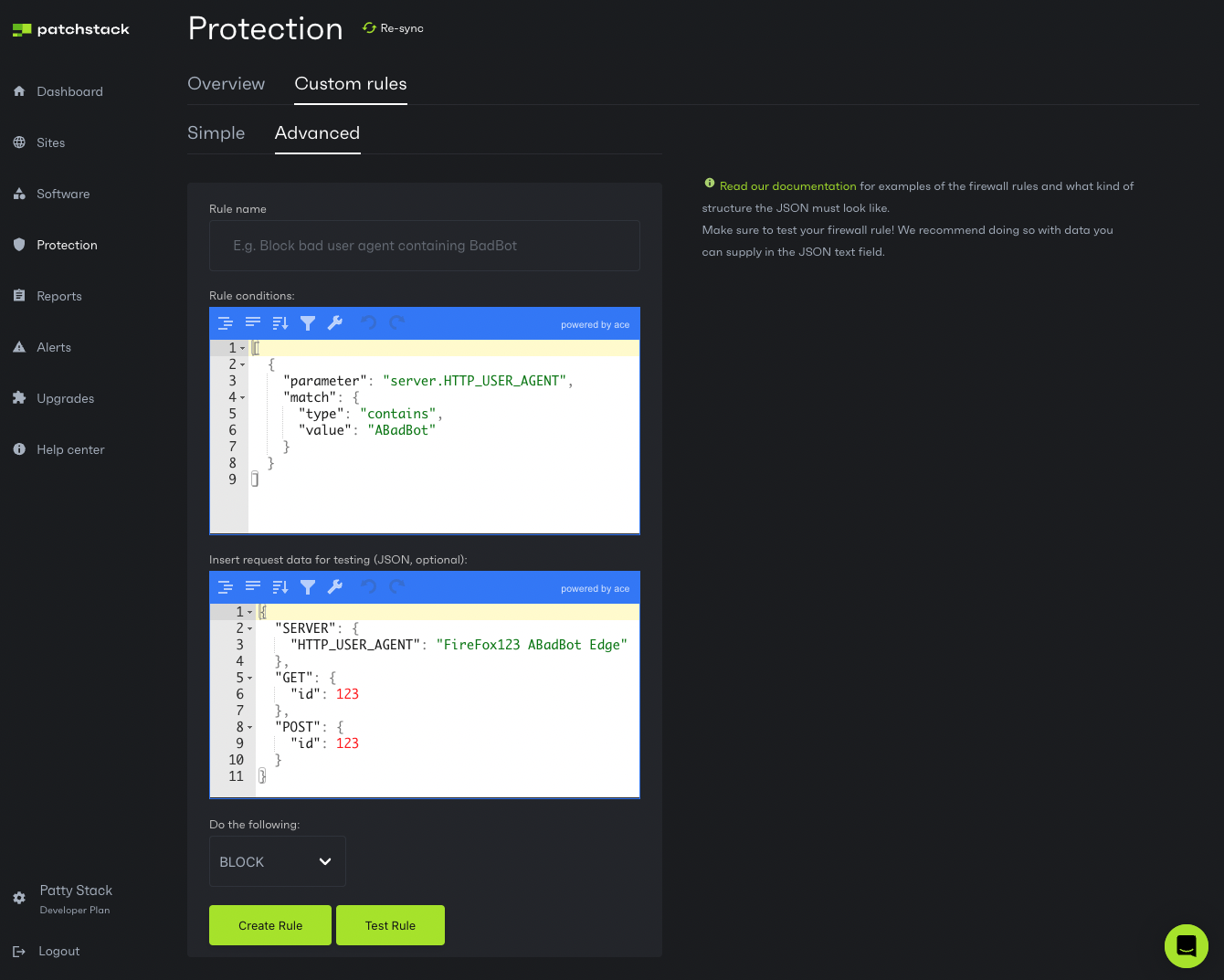
Task: Open the chat widget bubble
Action: point(1187,946)
